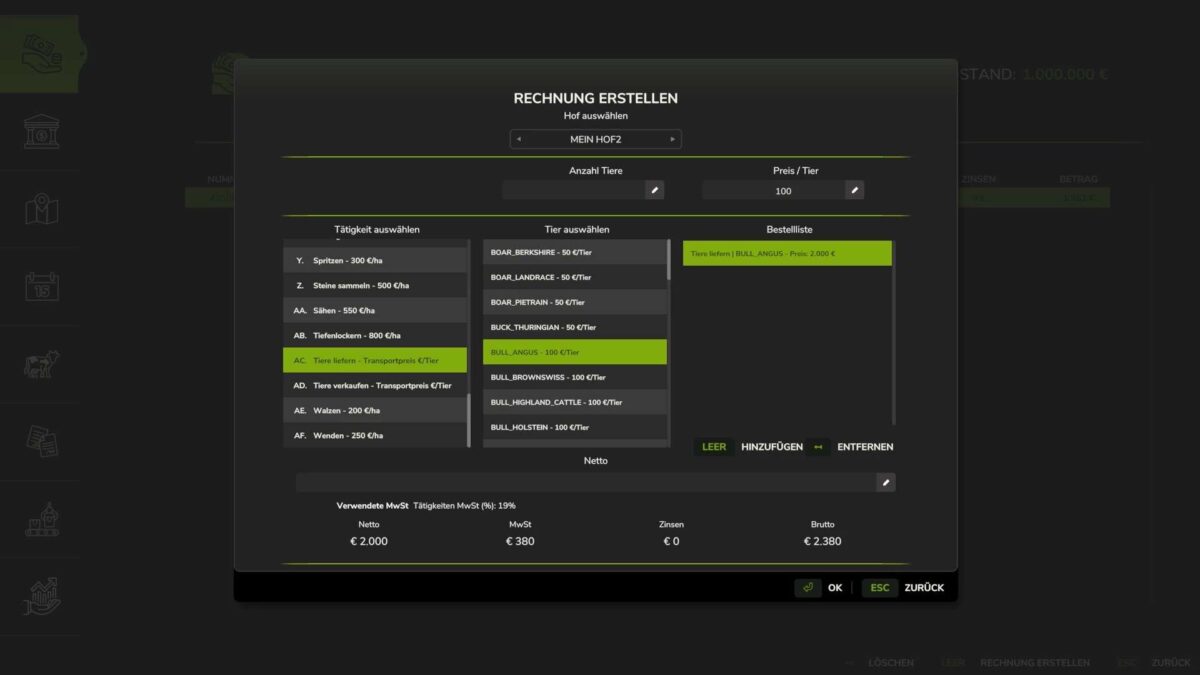The width and height of the screenshot is (1200, 675).
Task: Select the cow livestock sidebar icon
Action: pos(42,363)
